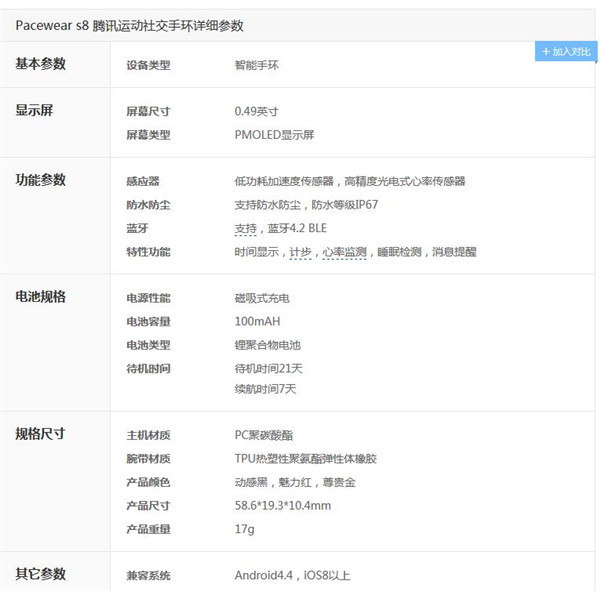
Task: Select the value 智能手环
Action: coord(256,65)
